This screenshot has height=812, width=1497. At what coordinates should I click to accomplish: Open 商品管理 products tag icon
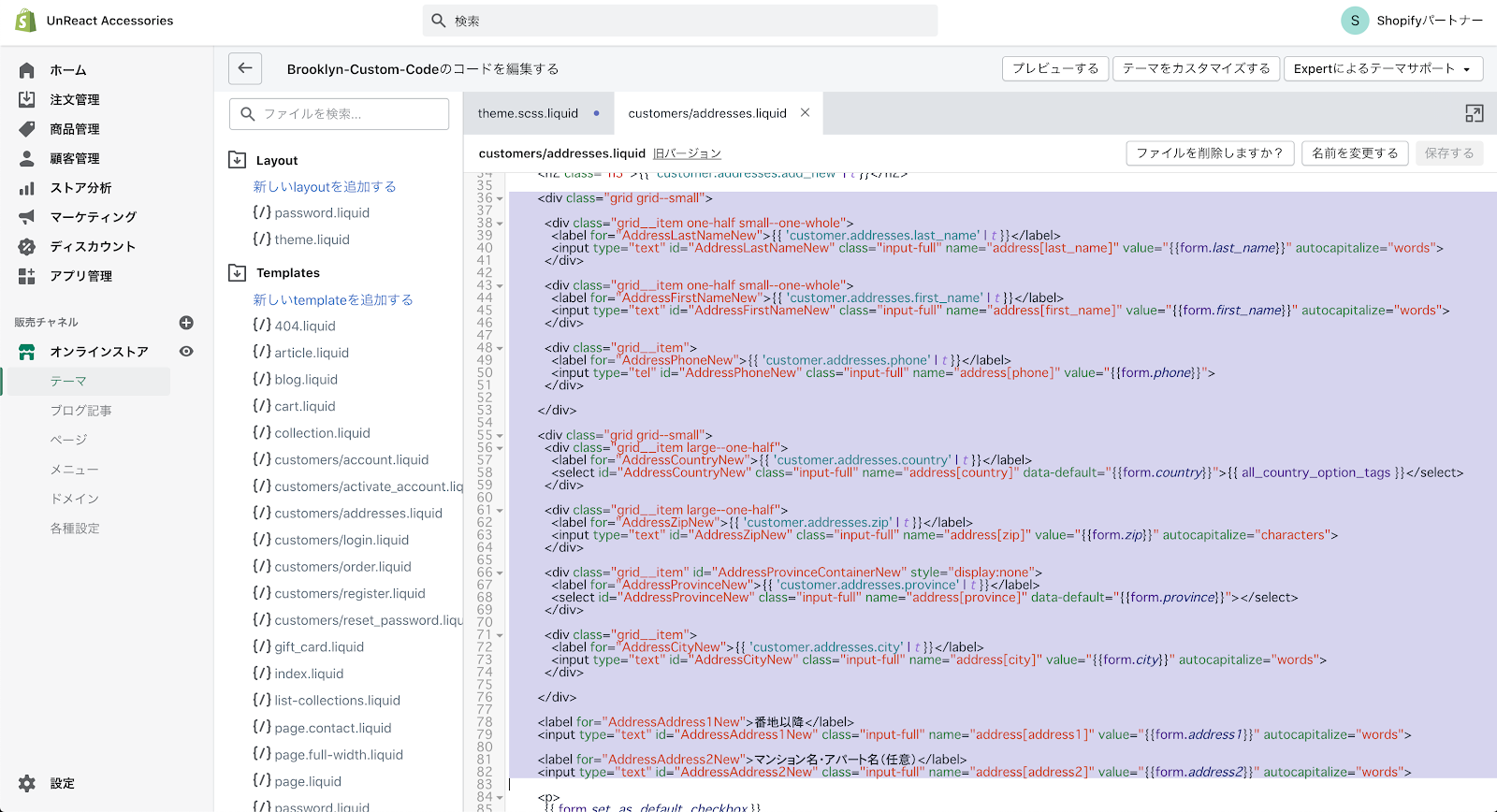[27, 129]
